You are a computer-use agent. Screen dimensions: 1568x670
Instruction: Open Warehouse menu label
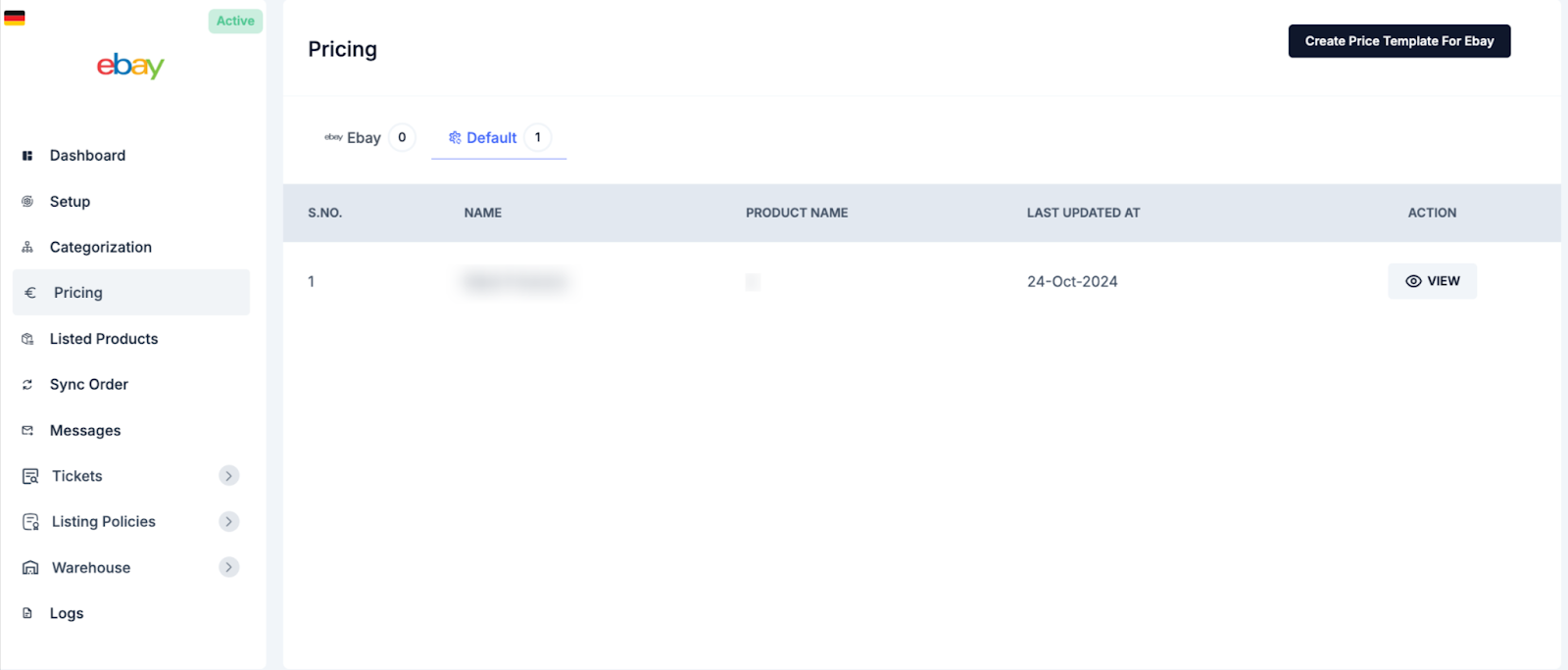[91, 567]
